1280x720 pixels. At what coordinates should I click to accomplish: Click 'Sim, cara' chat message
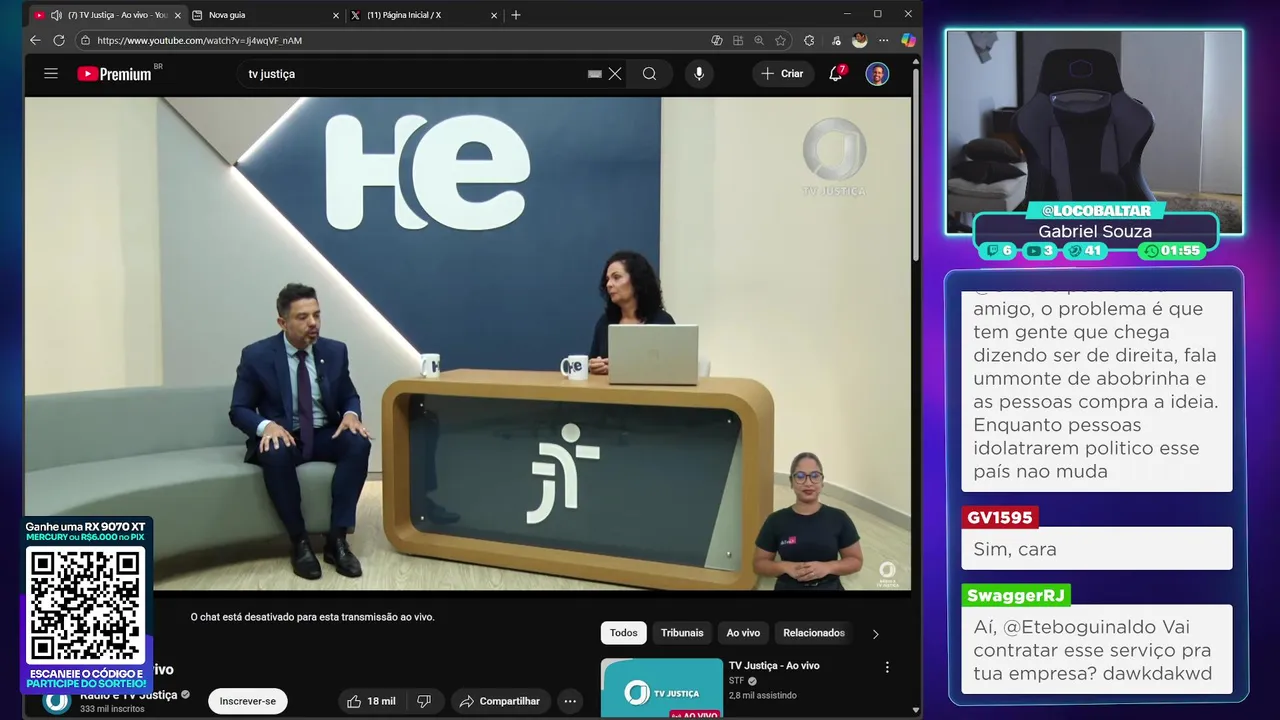1015,549
